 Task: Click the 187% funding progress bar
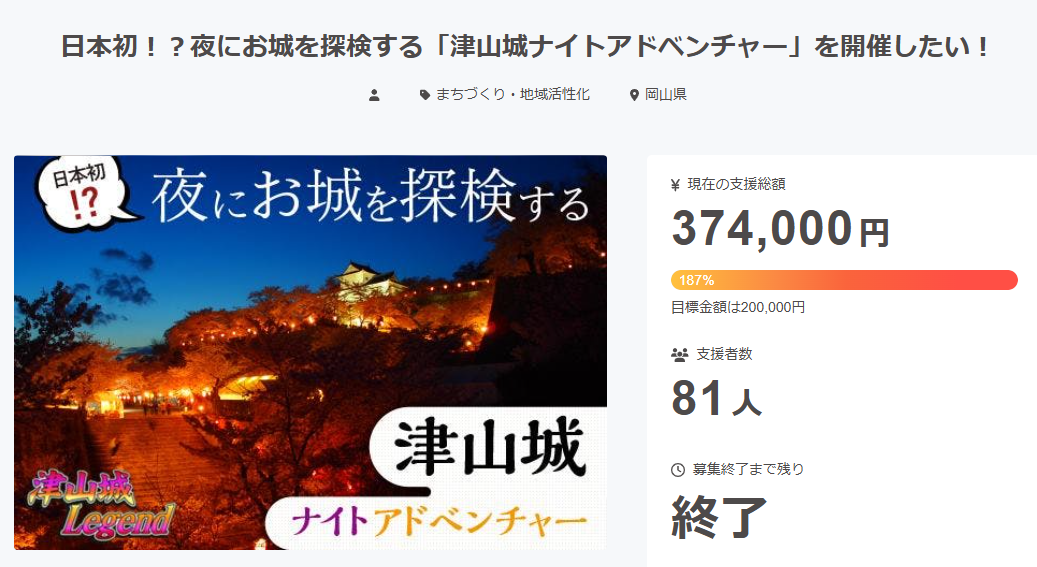[844, 280]
